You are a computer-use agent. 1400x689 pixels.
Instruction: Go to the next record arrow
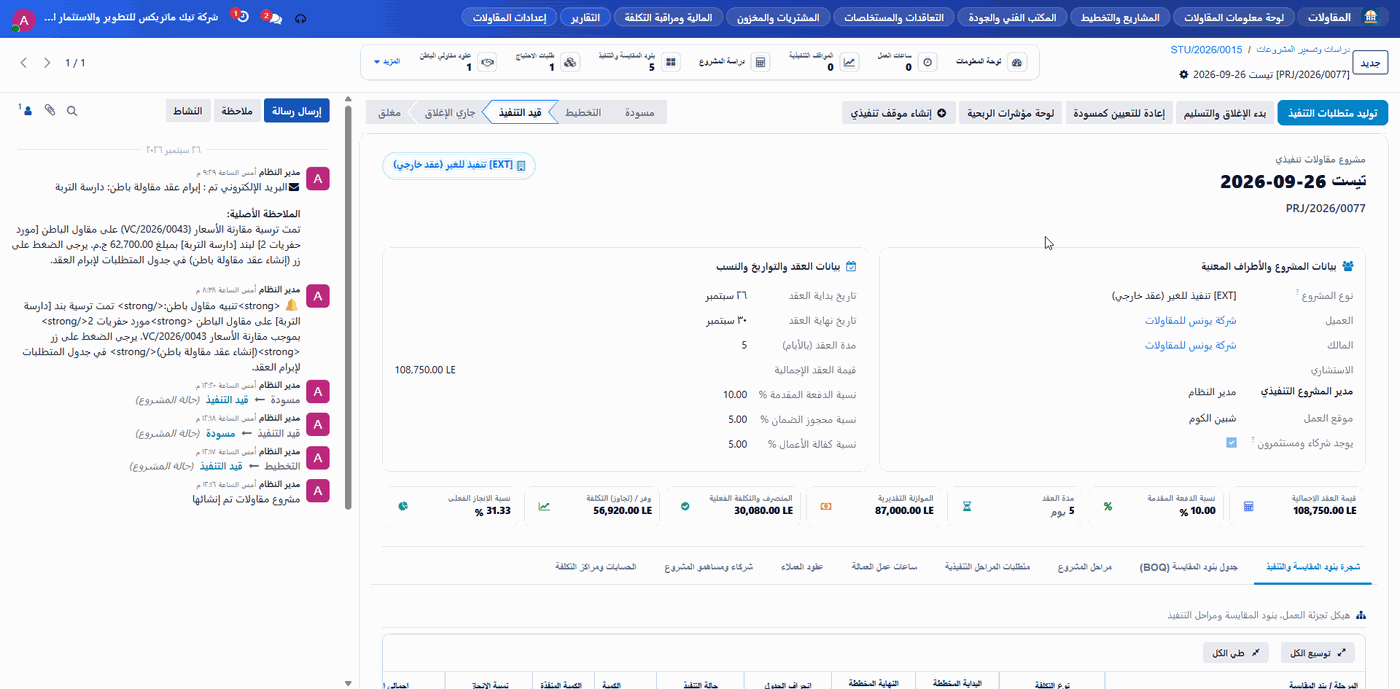pyautogui.click(x=23, y=63)
